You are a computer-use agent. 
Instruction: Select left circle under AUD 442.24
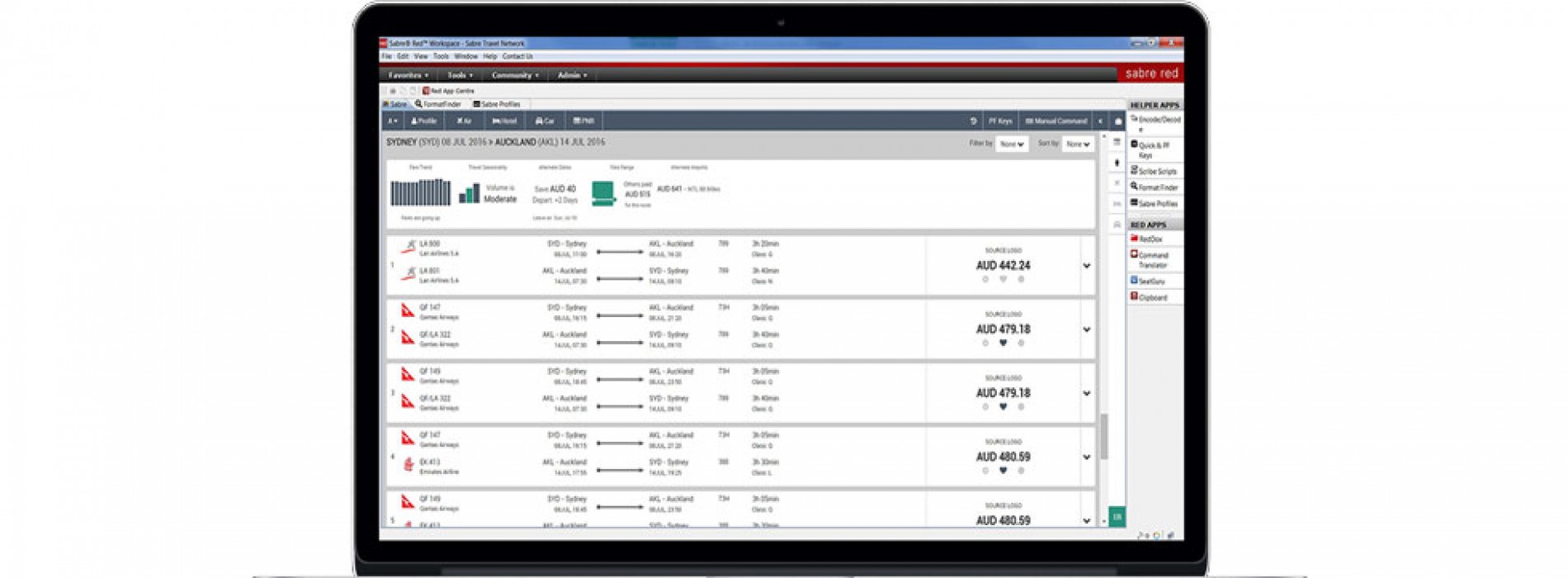tap(985, 280)
